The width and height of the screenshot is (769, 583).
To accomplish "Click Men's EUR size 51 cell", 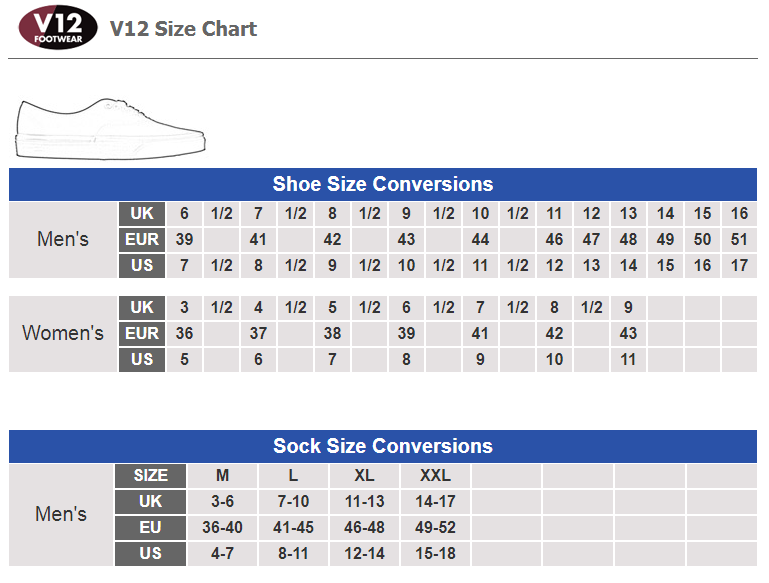I will tap(739, 240).
